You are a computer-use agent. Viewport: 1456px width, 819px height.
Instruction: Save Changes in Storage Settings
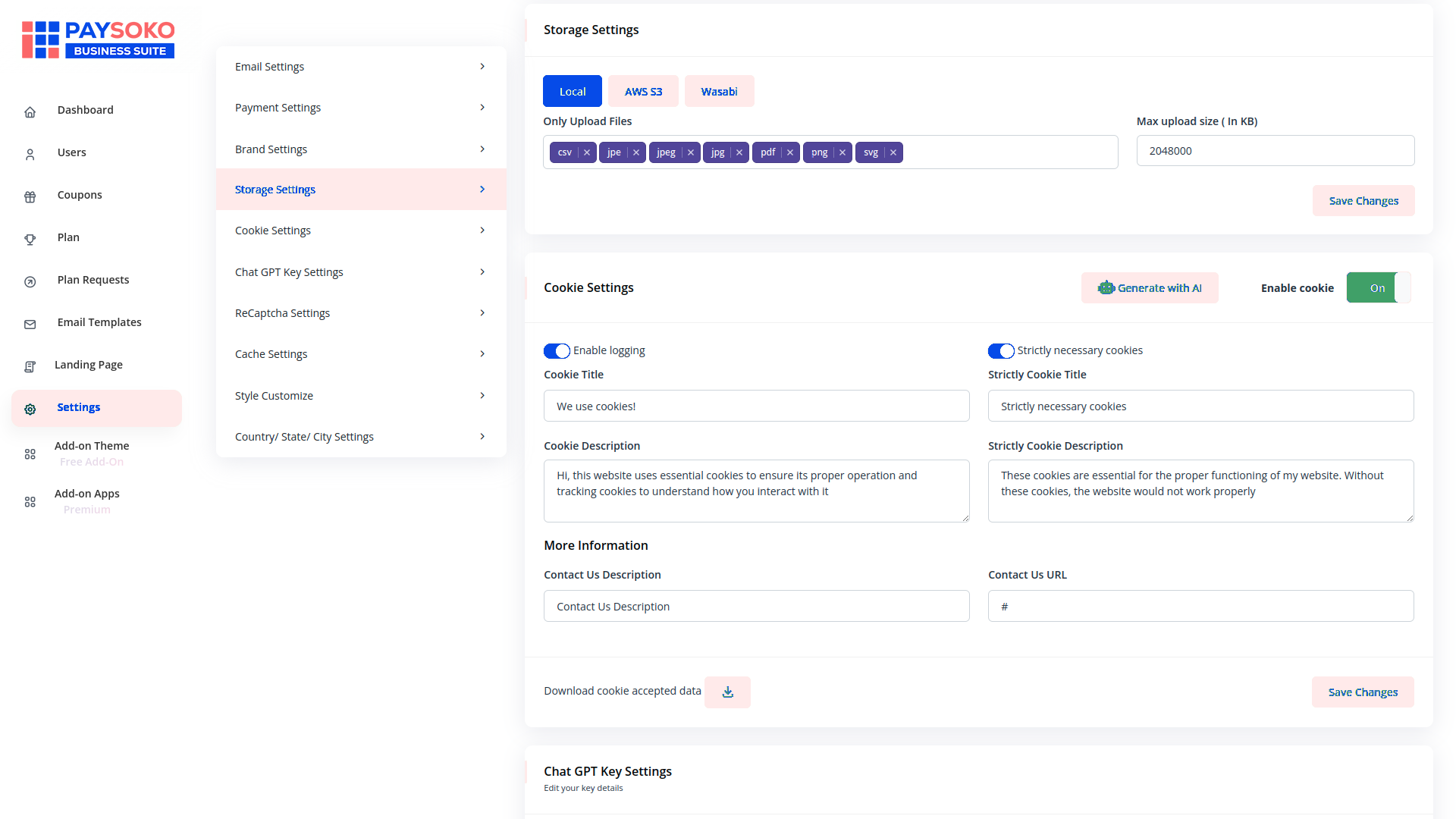[1363, 201]
